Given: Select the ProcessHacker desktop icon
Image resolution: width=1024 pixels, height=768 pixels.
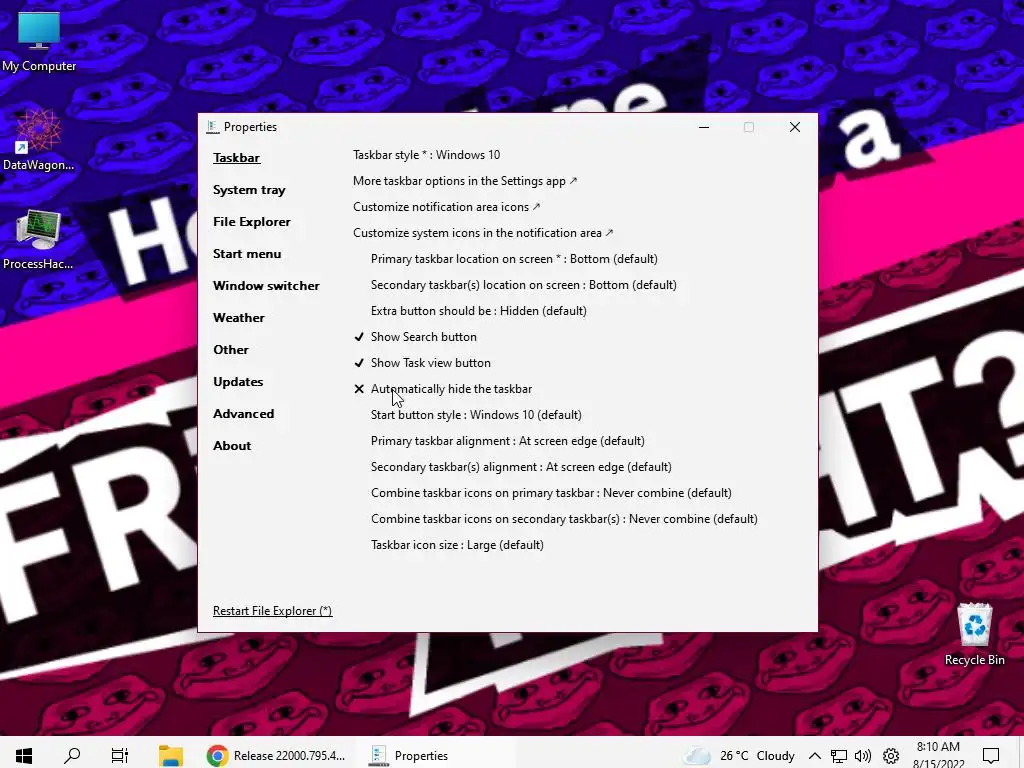Looking at the screenshot, I should [x=39, y=240].
